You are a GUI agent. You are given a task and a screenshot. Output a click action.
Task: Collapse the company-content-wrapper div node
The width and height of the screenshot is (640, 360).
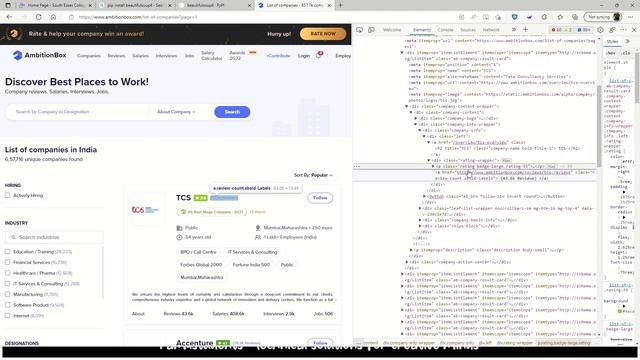407,107
